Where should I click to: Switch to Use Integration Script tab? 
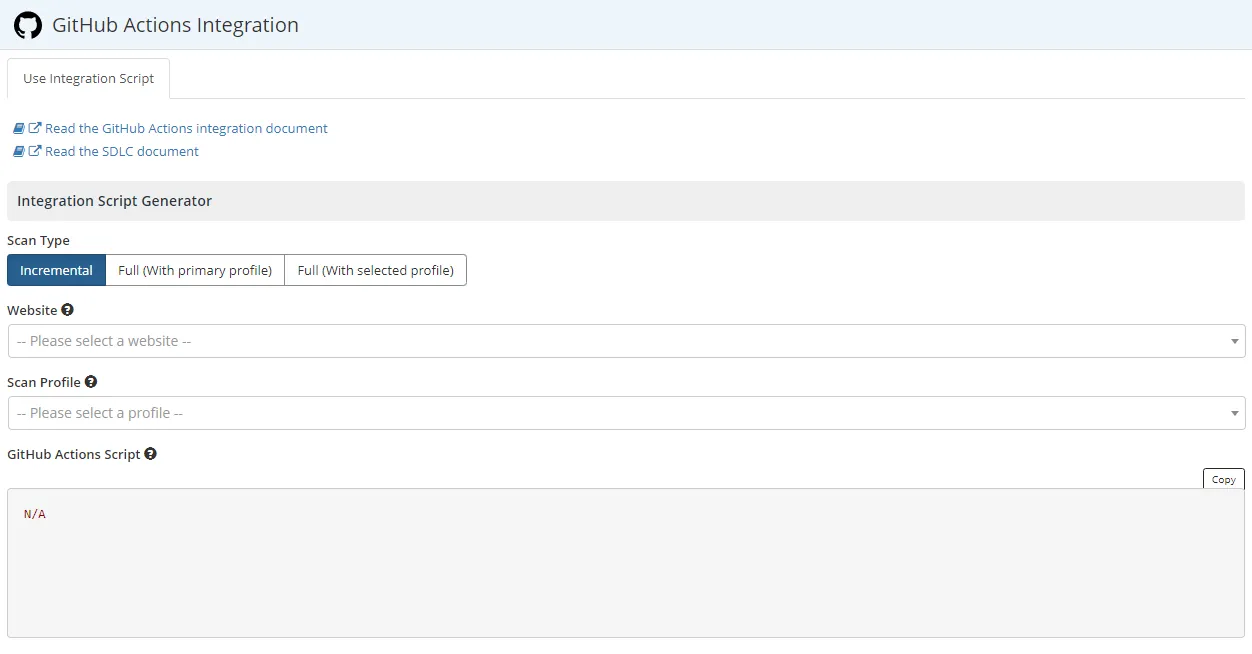pyautogui.click(x=88, y=78)
